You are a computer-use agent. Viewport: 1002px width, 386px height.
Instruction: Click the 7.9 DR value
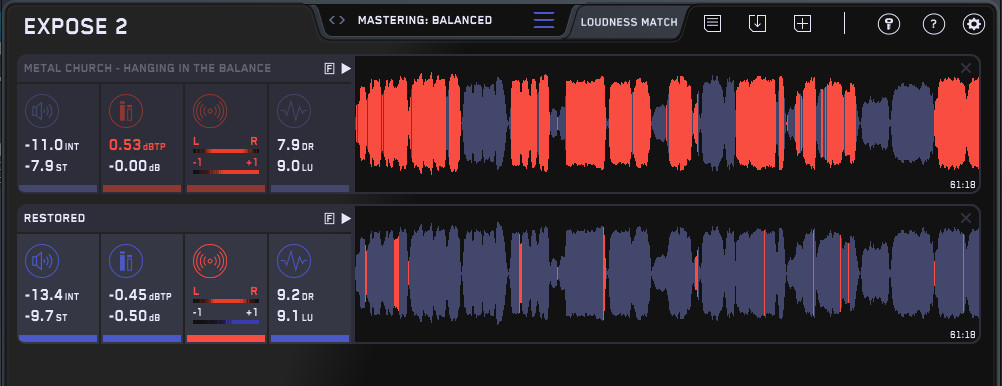pos(295,146)
